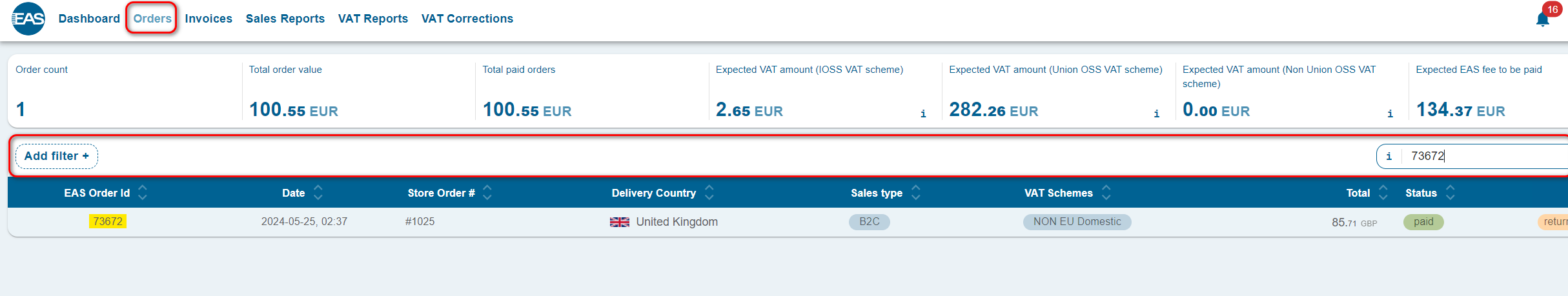Click the EAS logo icon

(28, 19)
